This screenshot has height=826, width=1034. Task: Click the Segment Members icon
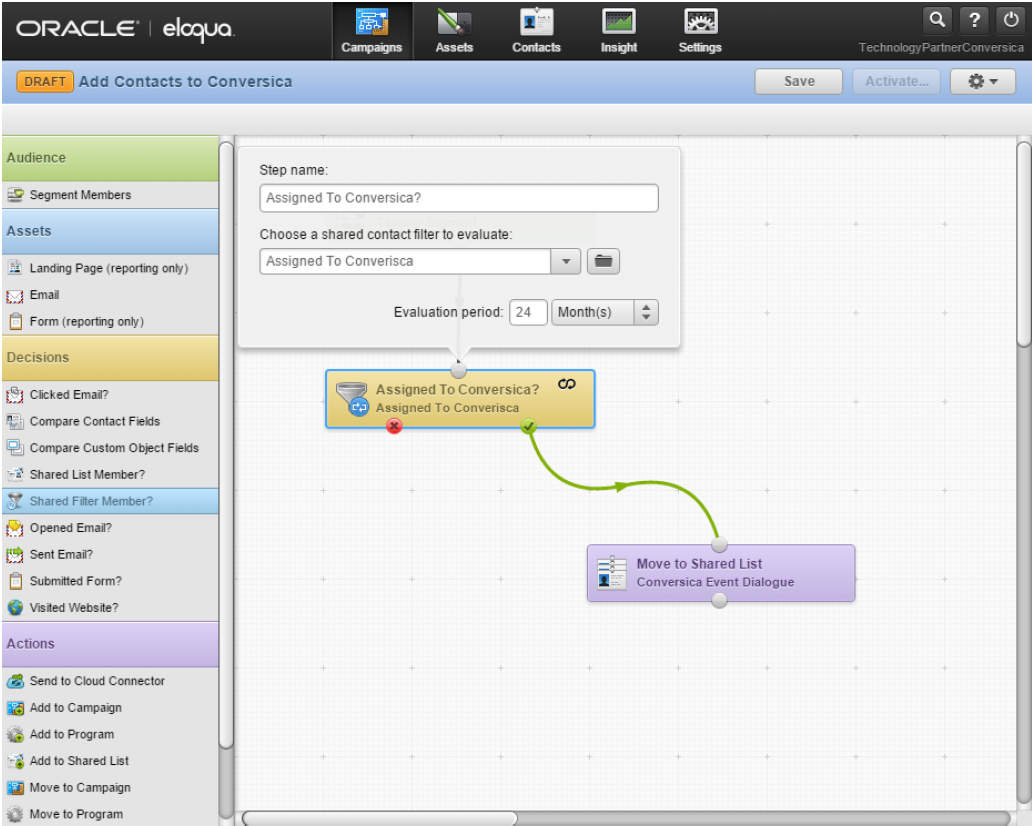pos(15,195)
